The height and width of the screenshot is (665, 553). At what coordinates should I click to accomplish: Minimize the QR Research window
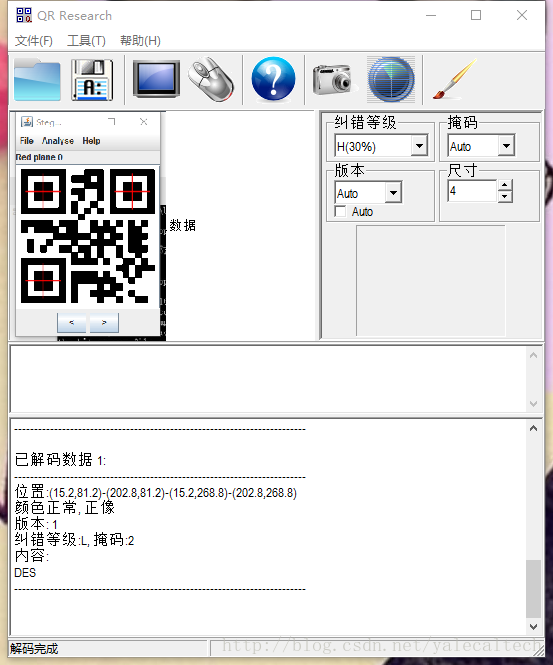[431, 15]
